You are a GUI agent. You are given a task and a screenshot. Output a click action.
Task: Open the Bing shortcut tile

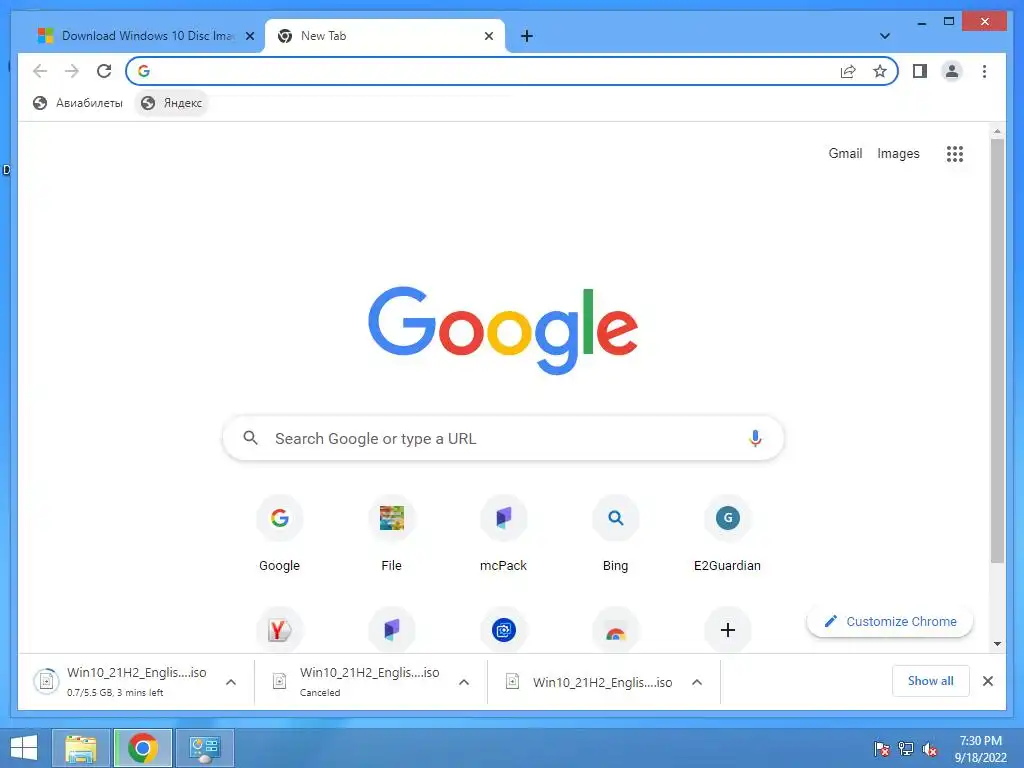click(x=615, y=534)
